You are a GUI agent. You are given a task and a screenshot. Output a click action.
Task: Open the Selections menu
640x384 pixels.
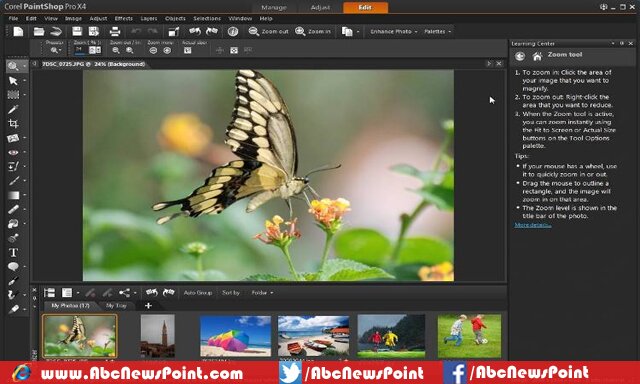(207, 18)
